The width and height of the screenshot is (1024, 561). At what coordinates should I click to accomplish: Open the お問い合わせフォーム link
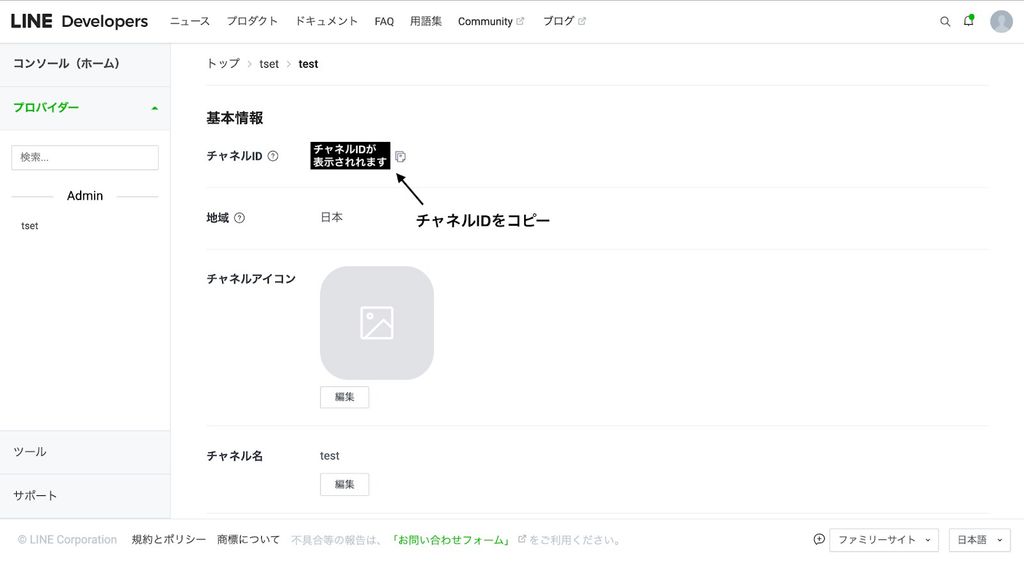pyautogui.click(x=451, y=540)
